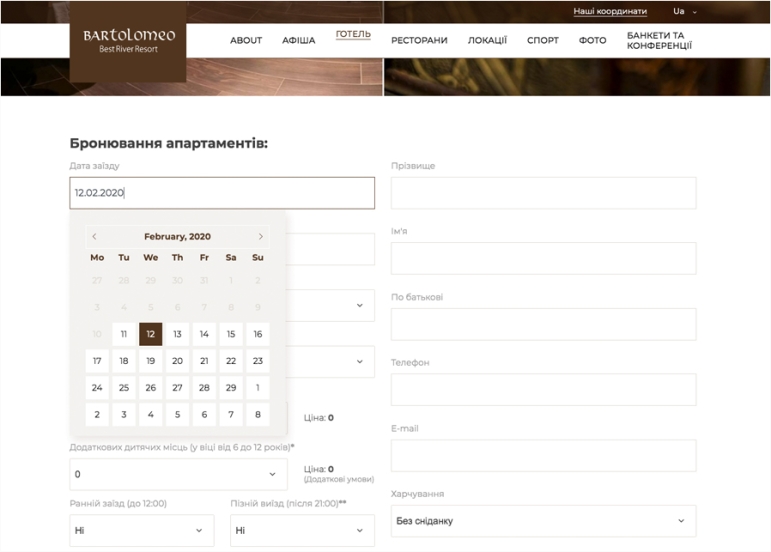Navigate to РЕСТОРАНИ menu item

[x=419, y=41]
